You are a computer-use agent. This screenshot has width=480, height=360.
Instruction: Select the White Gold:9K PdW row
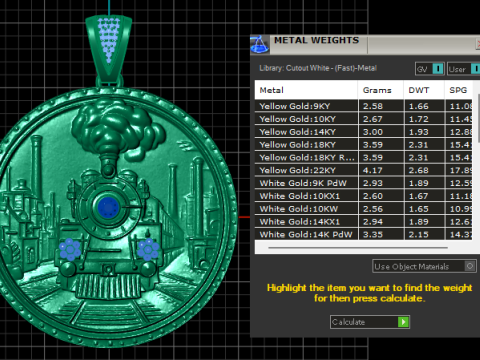[x=363, y=183]
